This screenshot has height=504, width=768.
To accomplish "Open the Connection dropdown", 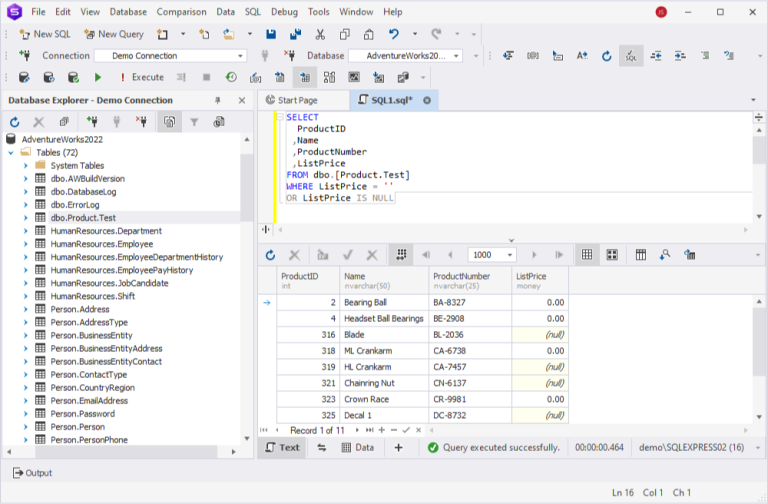I will 241,56.
